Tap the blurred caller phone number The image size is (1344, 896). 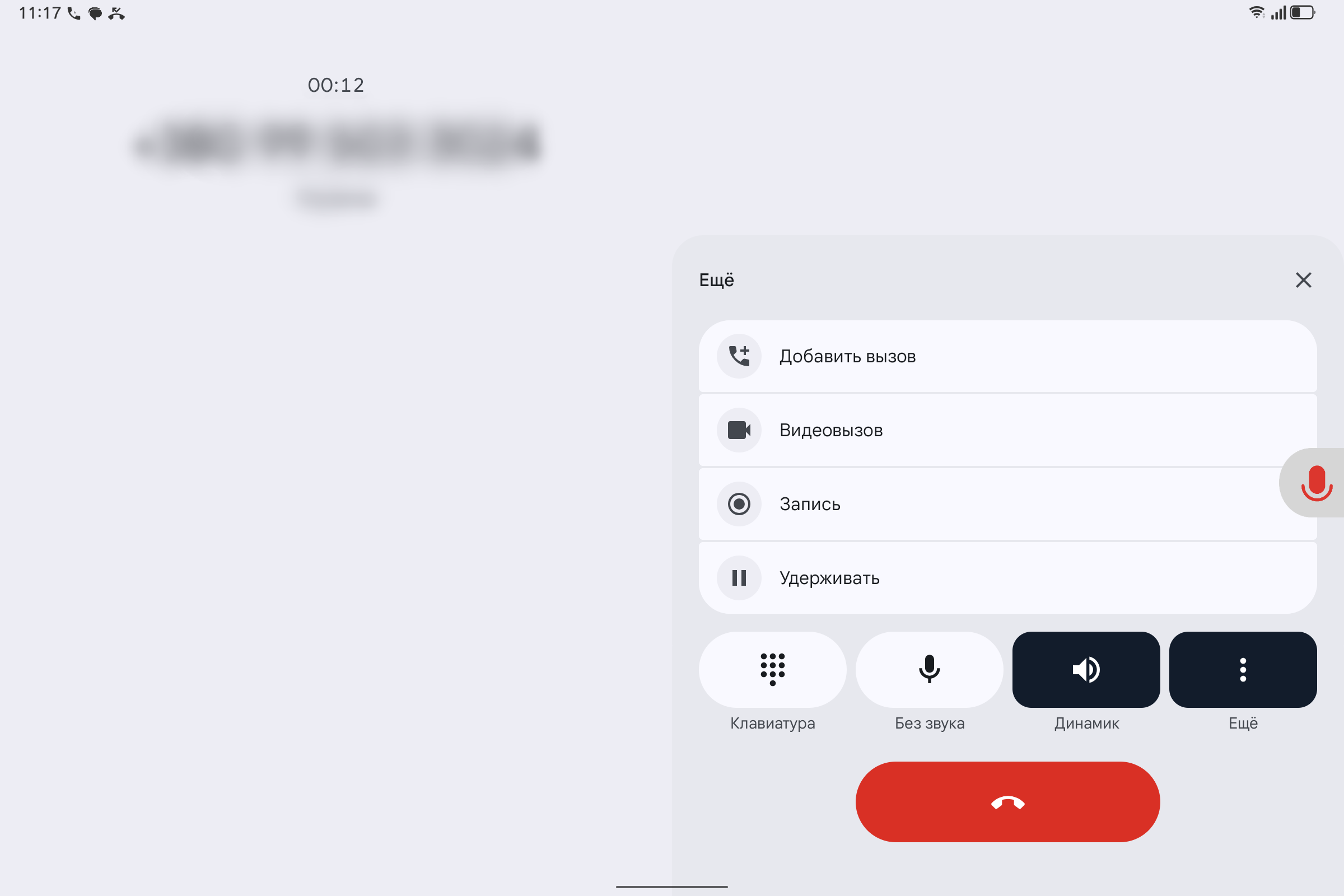tap(337, 143)
